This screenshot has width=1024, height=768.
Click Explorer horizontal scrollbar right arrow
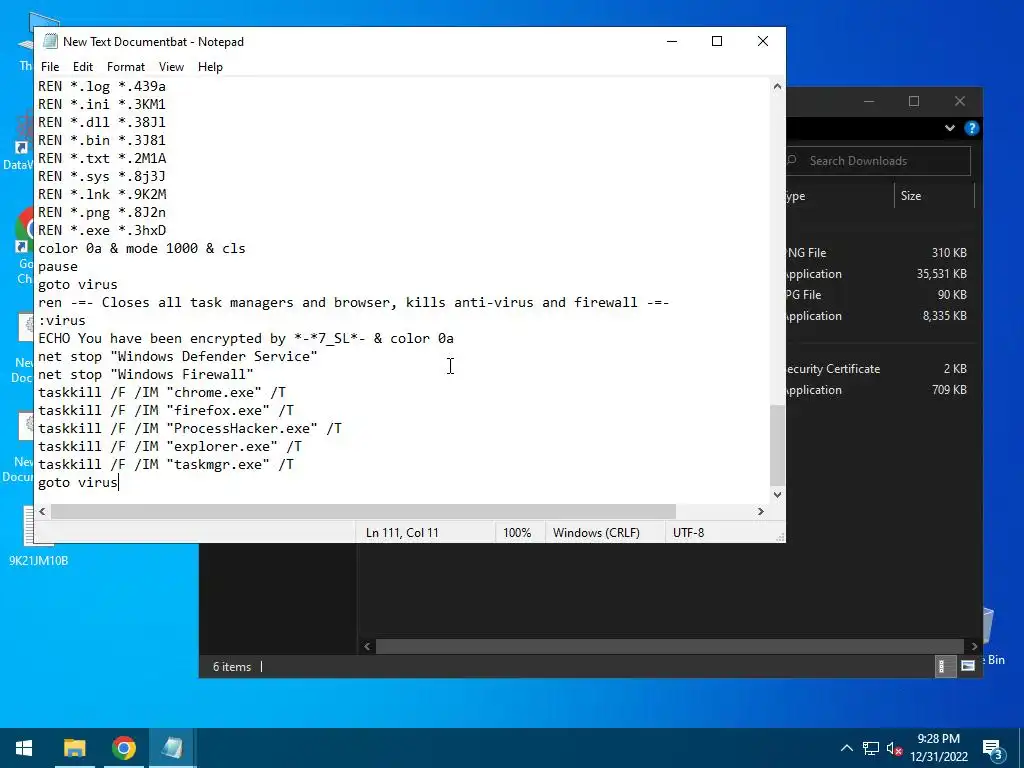pos(974,647)
